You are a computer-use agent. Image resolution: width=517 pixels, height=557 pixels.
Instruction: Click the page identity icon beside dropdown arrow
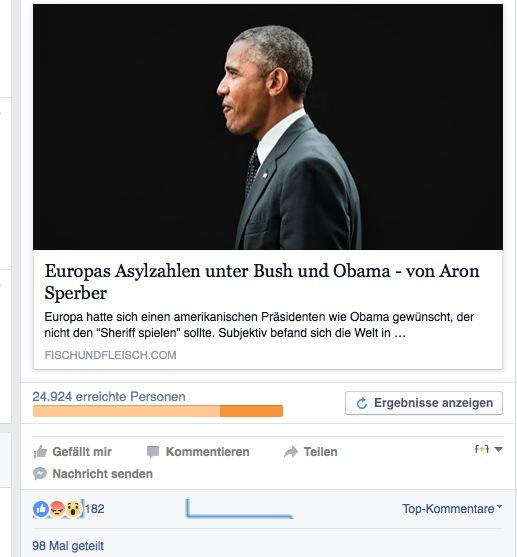(482, 449)
